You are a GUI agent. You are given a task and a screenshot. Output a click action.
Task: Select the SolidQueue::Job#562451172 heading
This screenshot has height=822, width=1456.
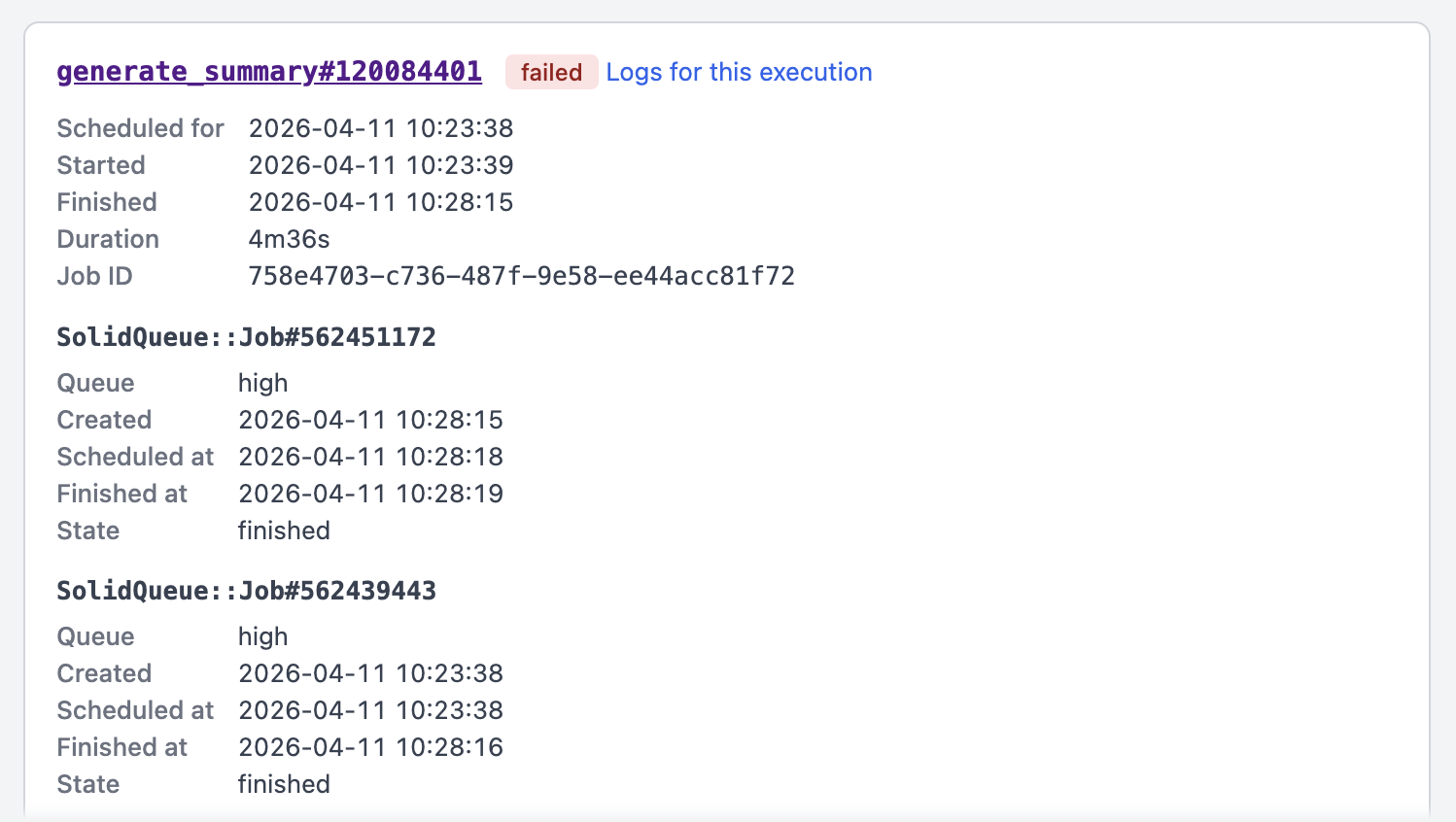[246, 336]
